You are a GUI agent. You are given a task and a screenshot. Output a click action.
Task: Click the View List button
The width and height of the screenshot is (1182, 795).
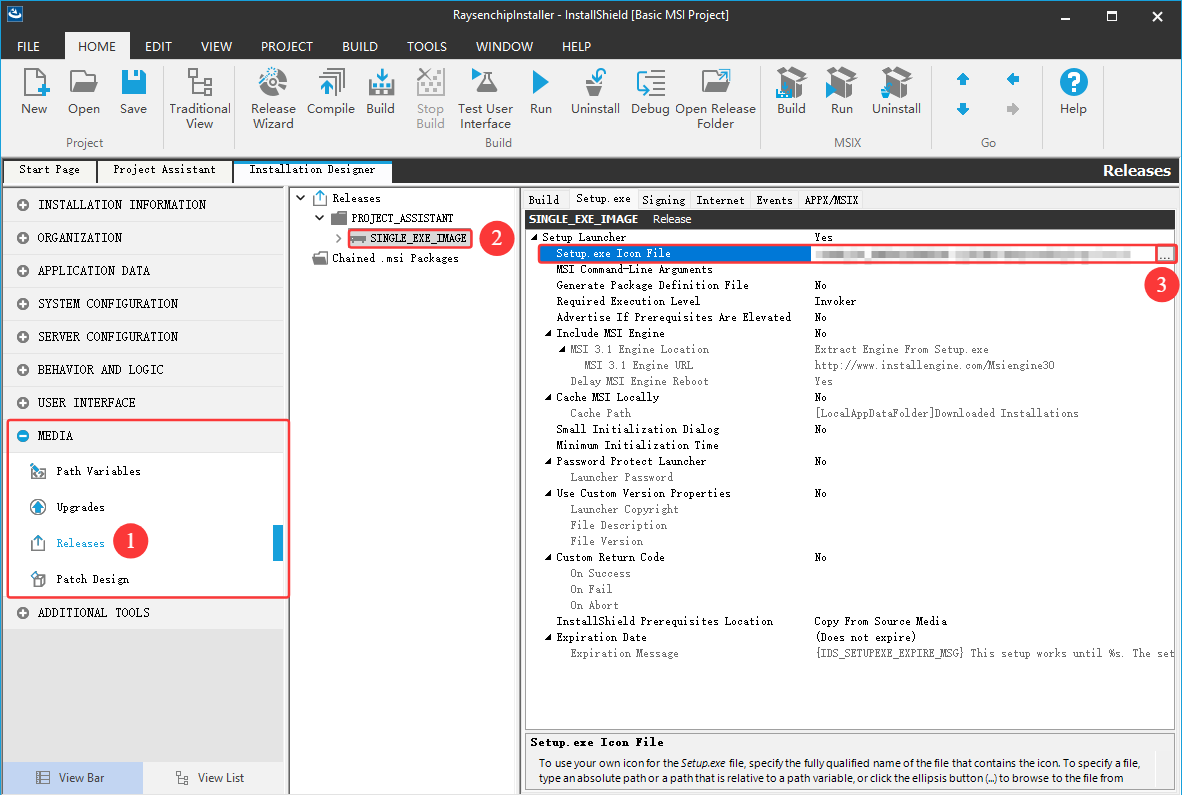point(212,778)
